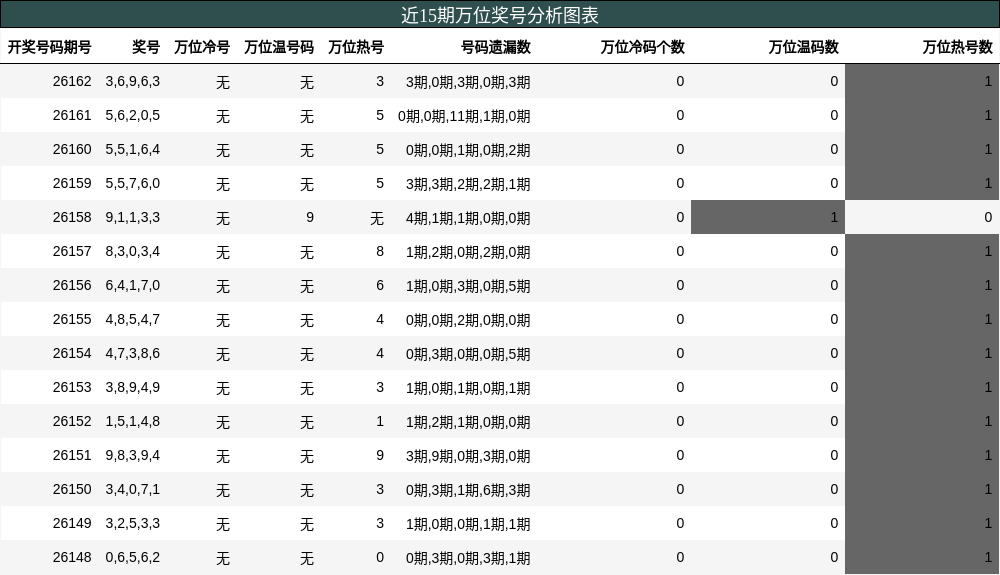The width and height of the screenshot is (1000, 575).
Task: Click issue number 26160
Action: pyautogui.click(x=72, y=149)
